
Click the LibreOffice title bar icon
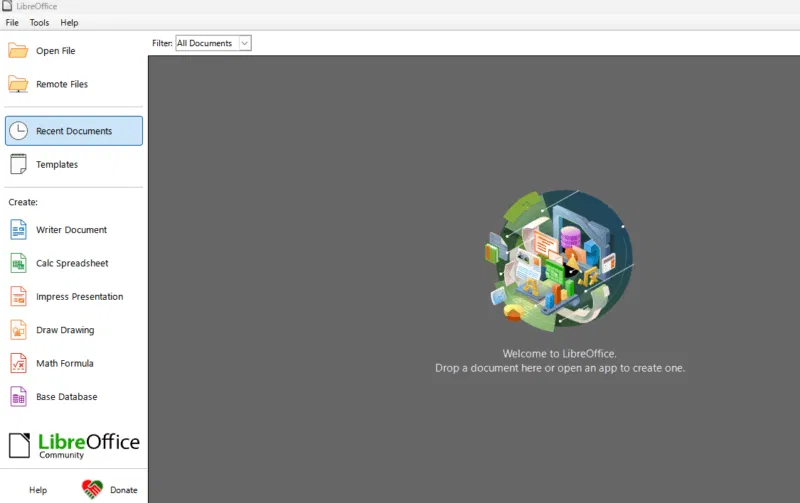pos(7,6)
